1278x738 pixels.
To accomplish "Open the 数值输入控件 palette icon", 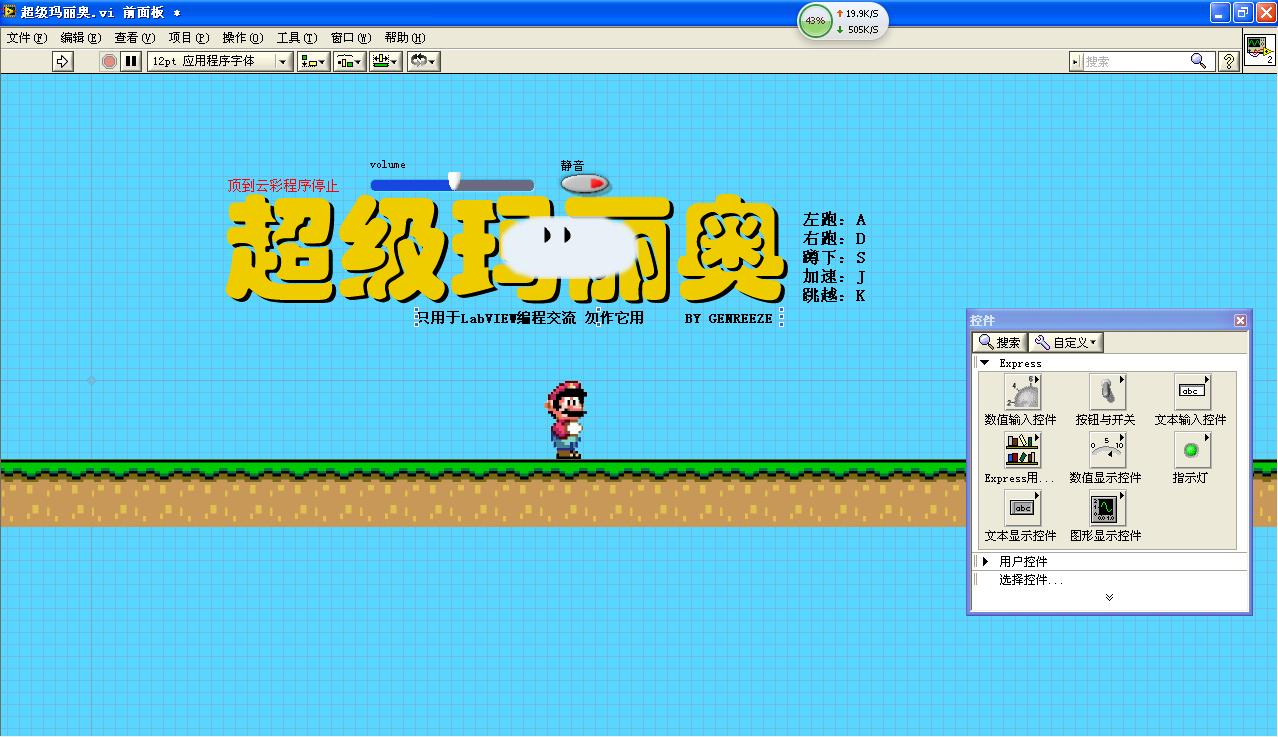I will click(1021, 392).
